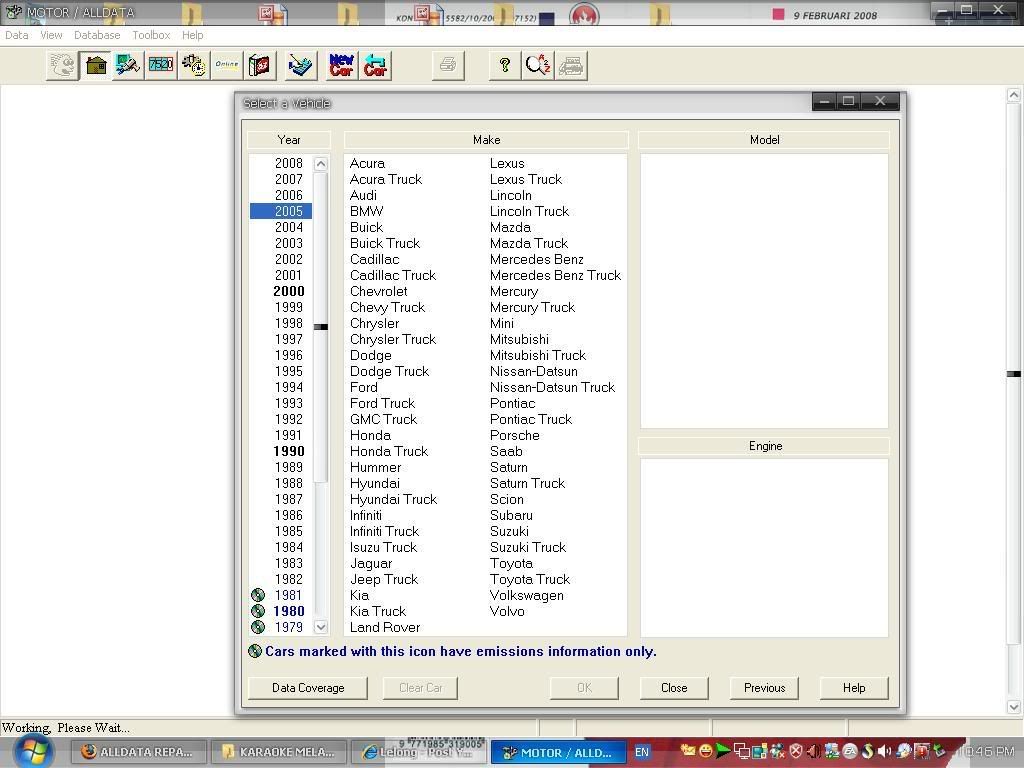Open the computer diagnostics tool icon
The width and height of the screenshot is (1024, 768).
128,65
